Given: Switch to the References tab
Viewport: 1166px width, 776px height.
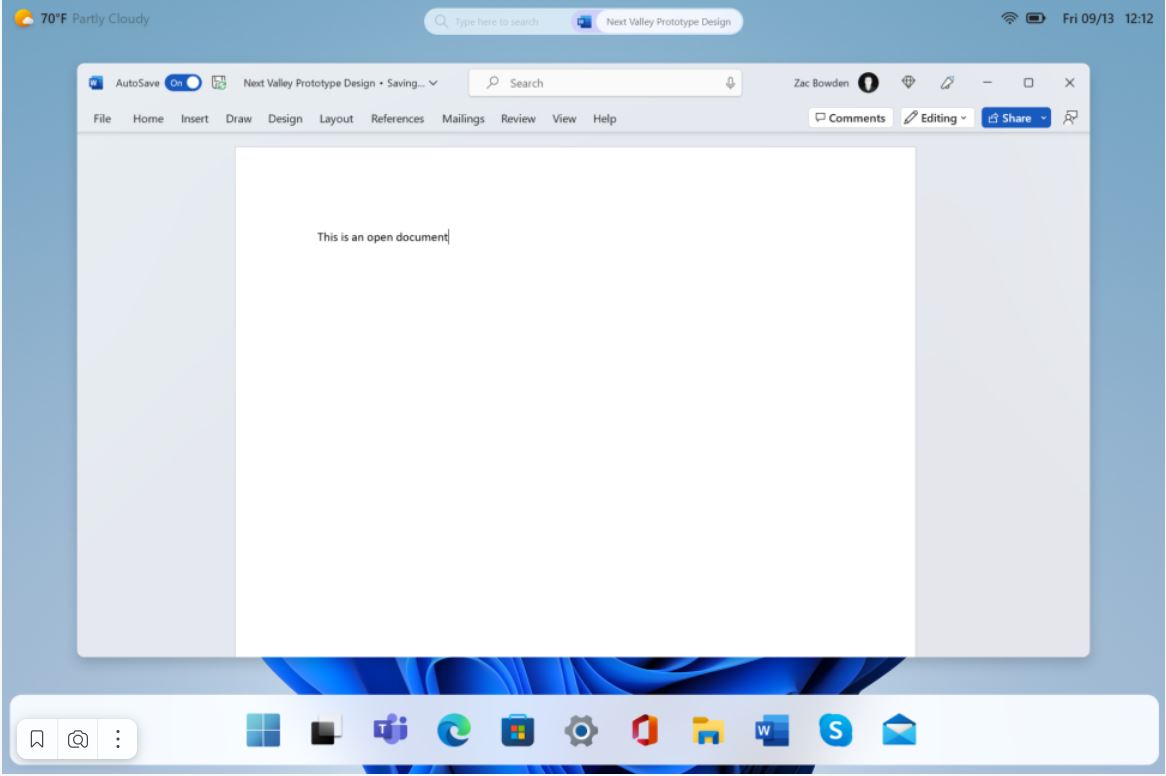Looking at the screenshot, I should pos(397,119).
